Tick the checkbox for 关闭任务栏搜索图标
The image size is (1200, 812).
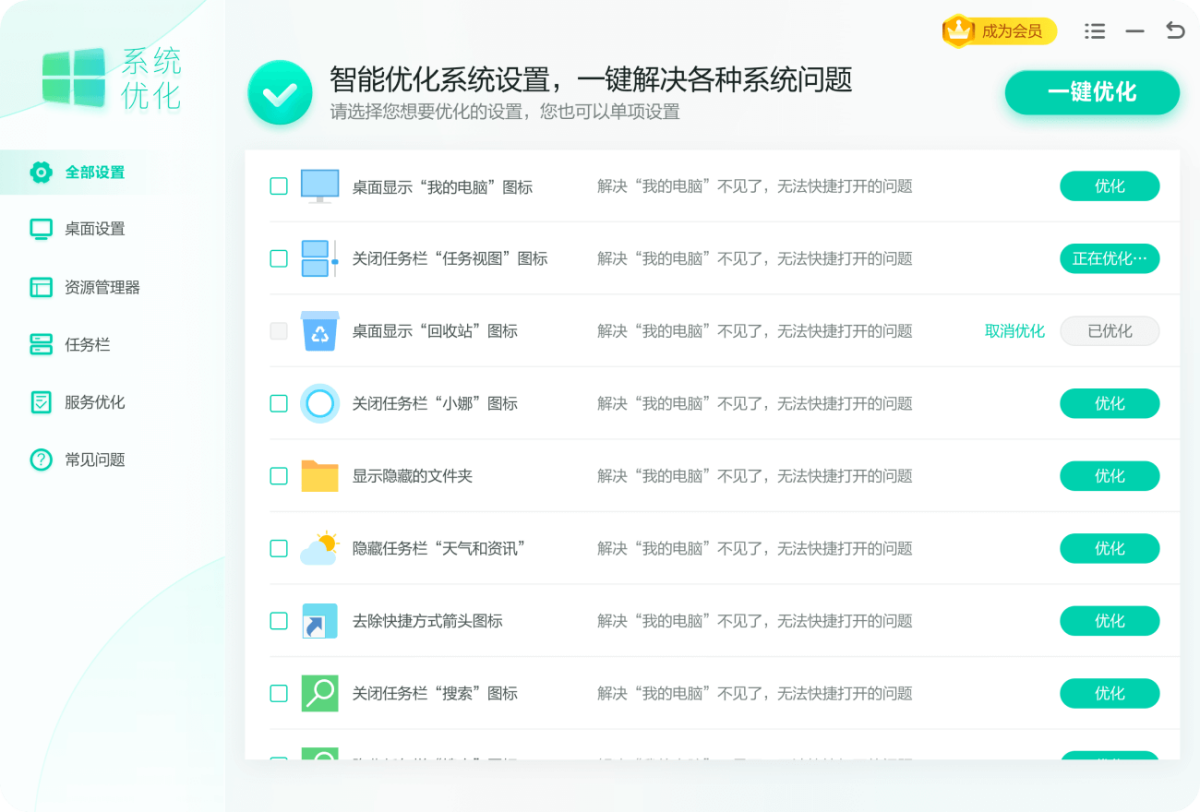[278, 693]
